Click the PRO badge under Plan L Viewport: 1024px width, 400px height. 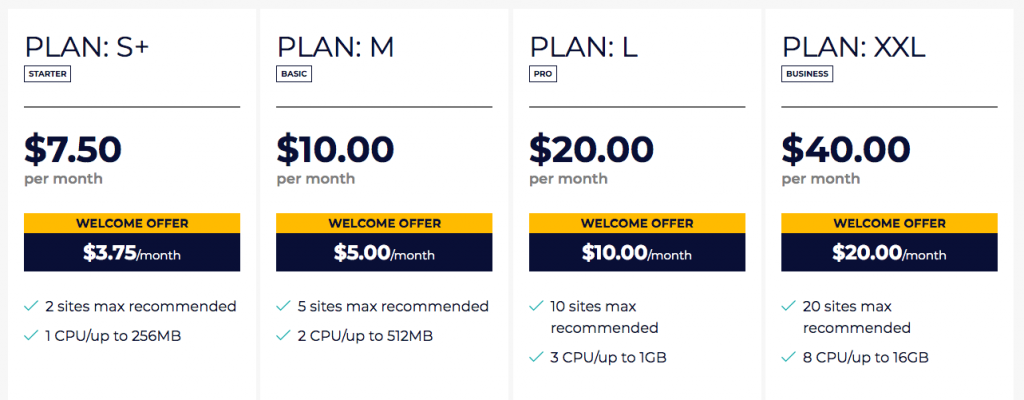coord(543,74)
